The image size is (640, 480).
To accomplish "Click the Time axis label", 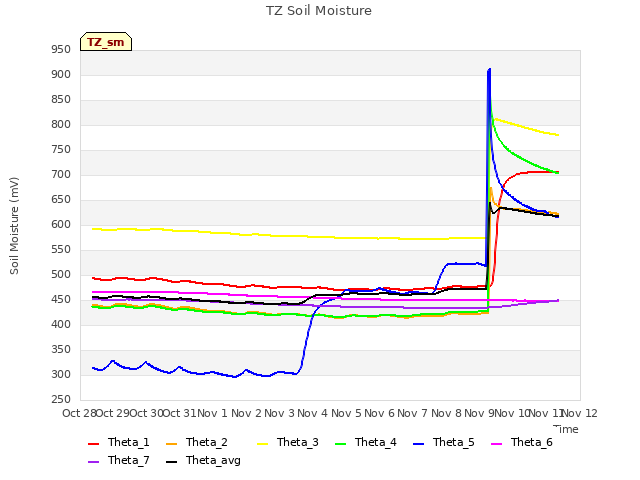I will coord(566,429).
